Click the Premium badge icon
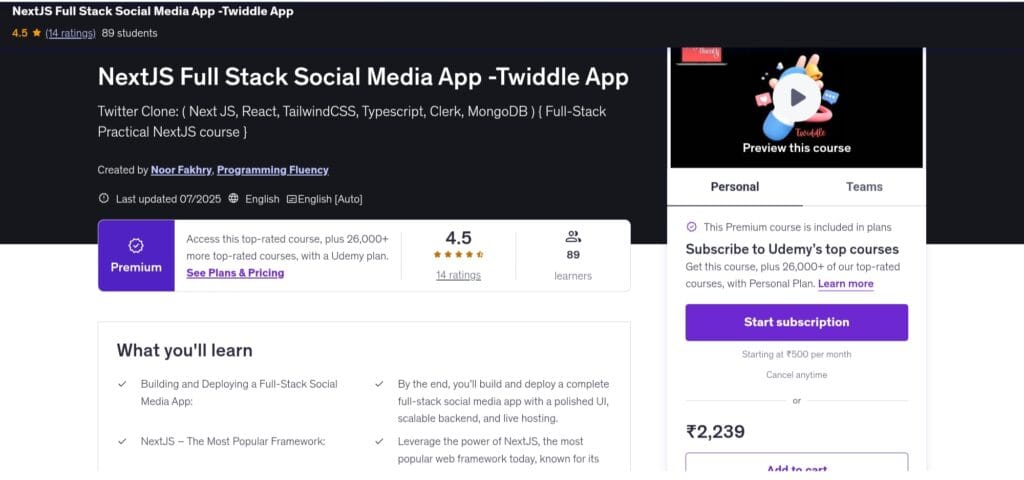 136,245
